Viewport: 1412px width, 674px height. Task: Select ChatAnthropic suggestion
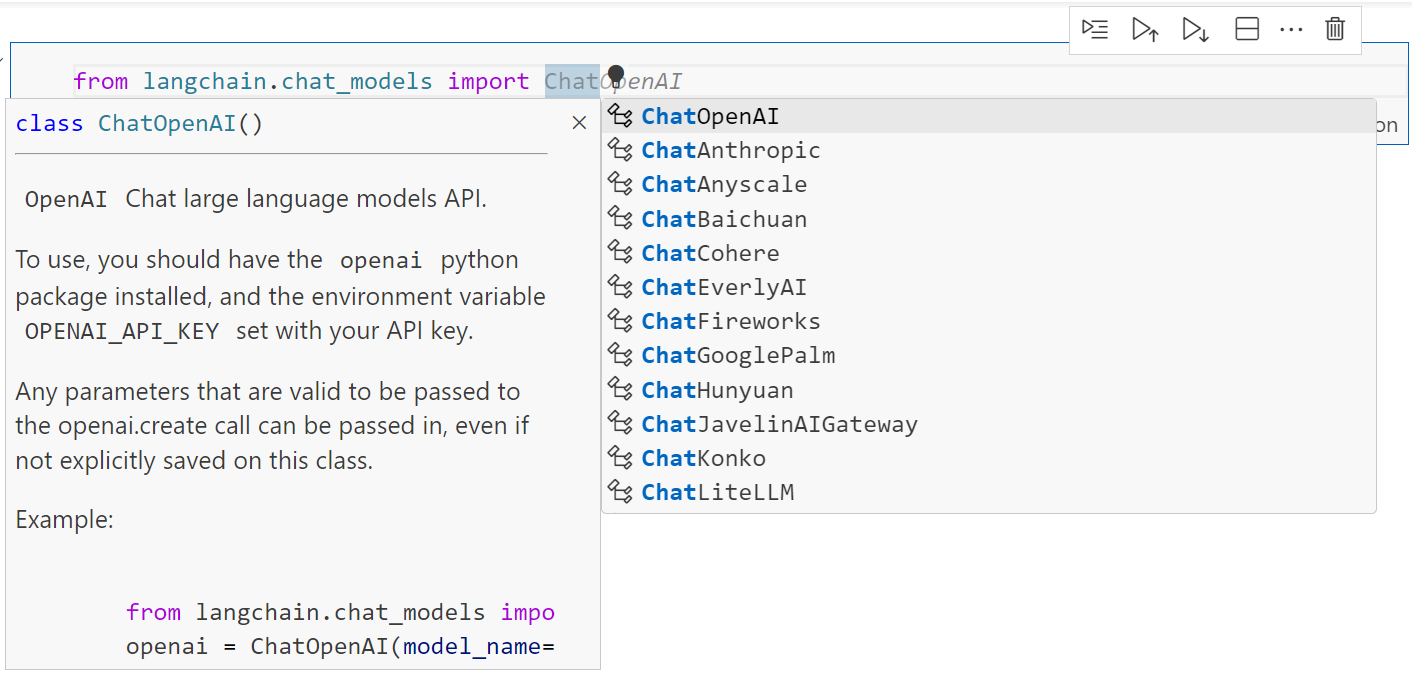(988, 150)
